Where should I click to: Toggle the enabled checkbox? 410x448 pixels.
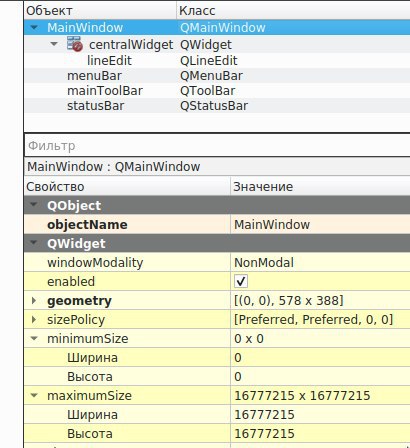(241, 281)
